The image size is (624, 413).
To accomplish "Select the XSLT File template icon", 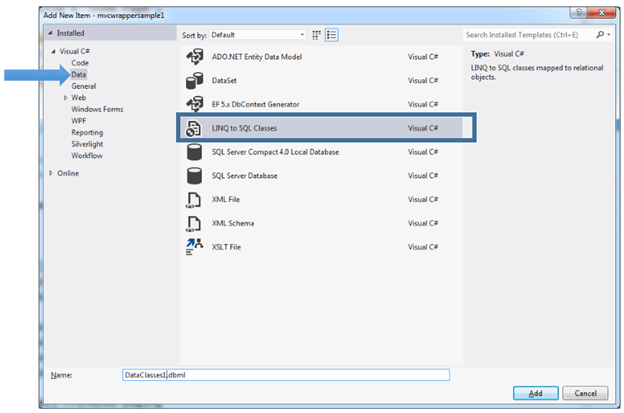I will pos(194,247).
